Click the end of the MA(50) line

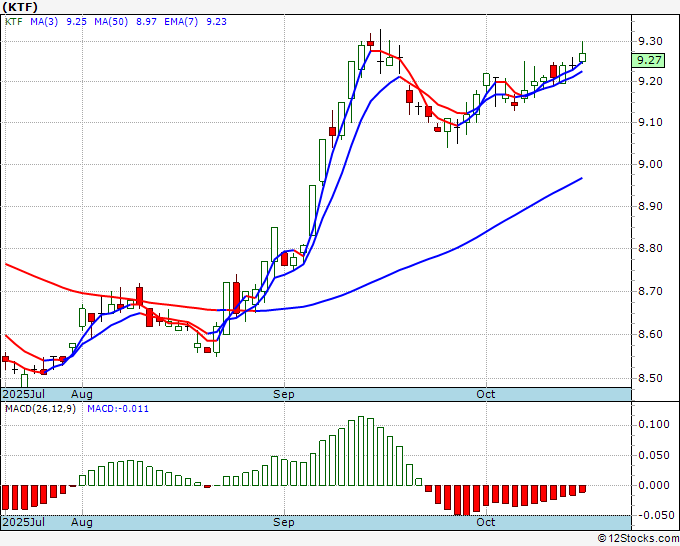[x=582, y=178]
